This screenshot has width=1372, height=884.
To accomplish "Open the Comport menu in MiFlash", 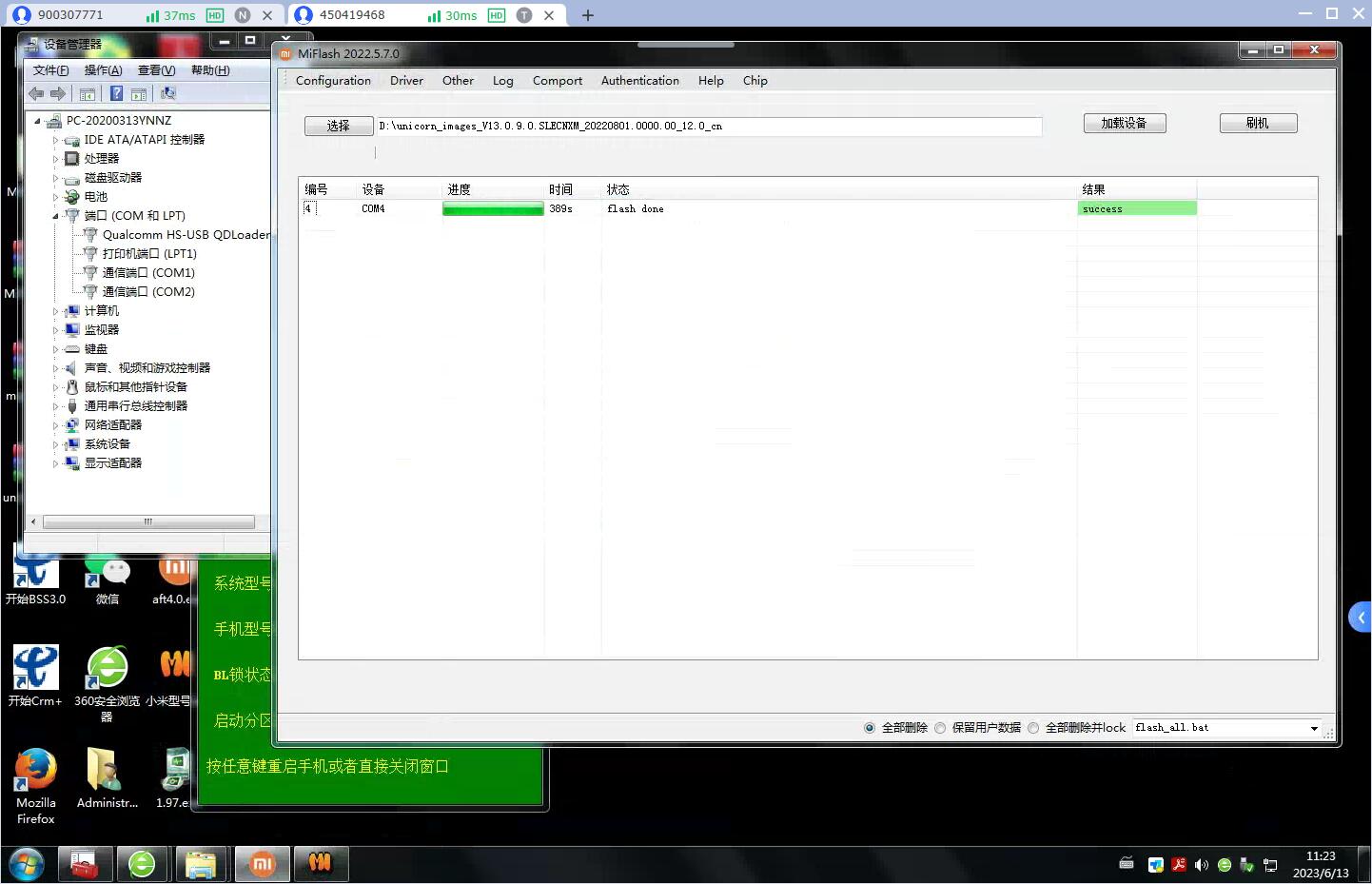I will pyautogui.click(x=557, y=81).
